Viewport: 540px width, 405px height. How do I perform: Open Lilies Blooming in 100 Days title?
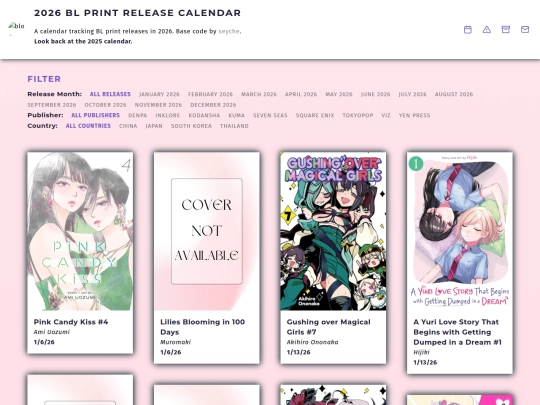tap(202, 327)
